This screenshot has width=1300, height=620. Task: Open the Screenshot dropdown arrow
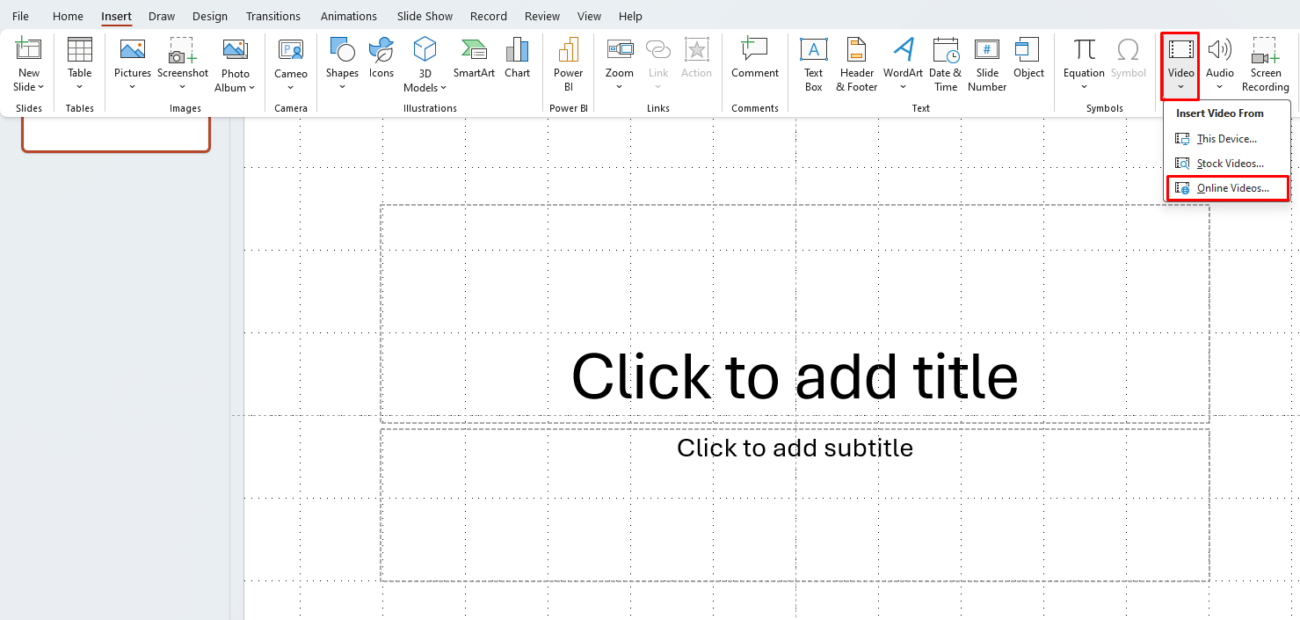pos(182,87)
